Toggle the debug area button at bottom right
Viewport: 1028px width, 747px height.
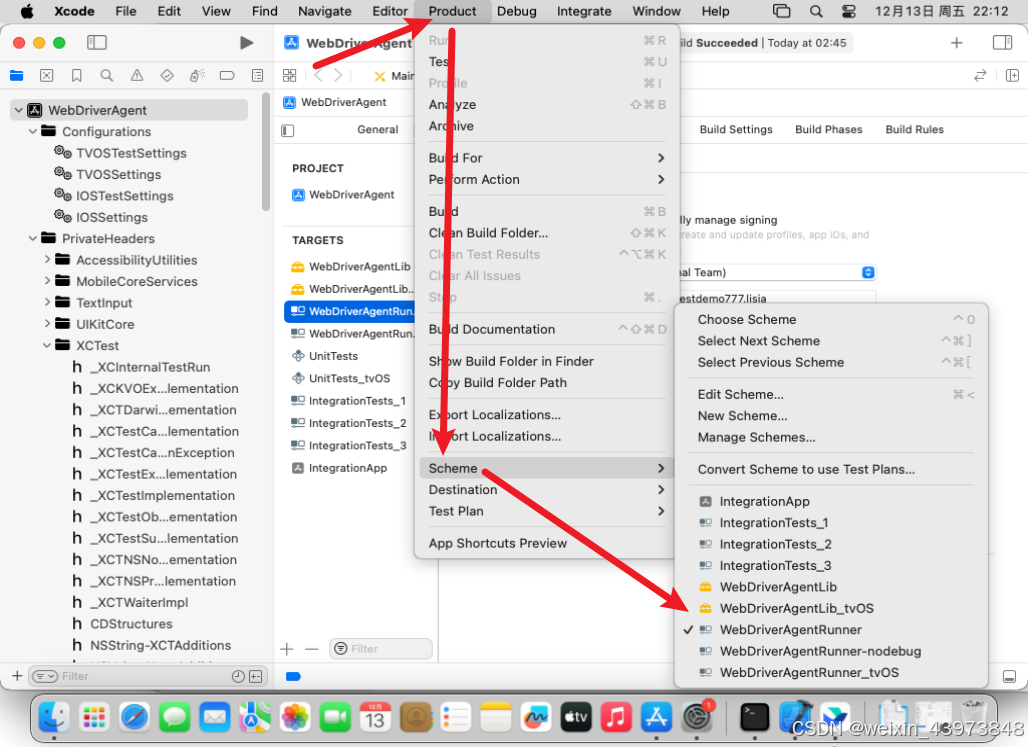pyautogui.click(x=1010, y=676)
